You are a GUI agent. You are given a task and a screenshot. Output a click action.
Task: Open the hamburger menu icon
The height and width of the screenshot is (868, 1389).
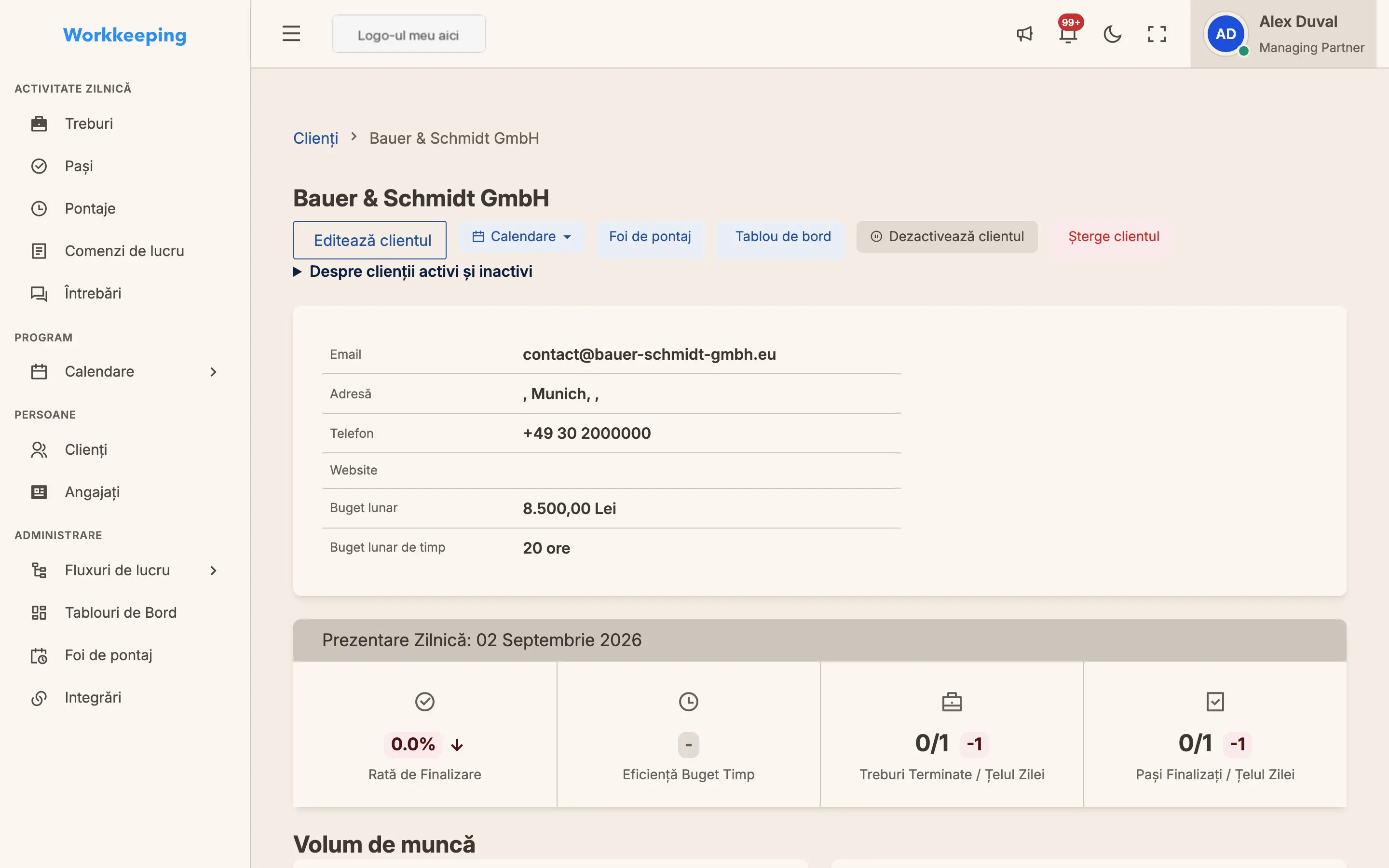point(291,34)
